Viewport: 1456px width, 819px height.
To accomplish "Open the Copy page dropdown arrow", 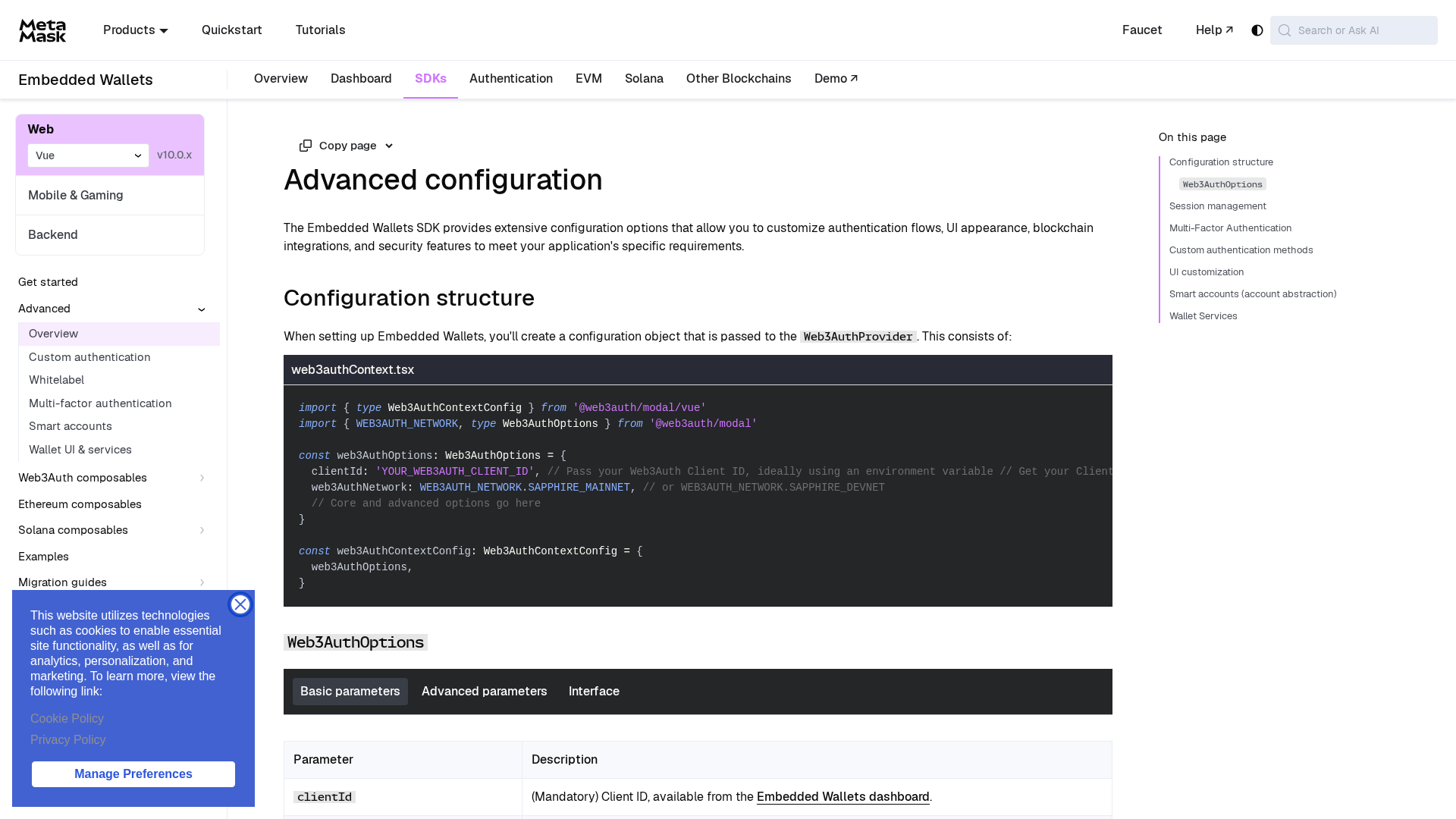I will coord(389,146).
